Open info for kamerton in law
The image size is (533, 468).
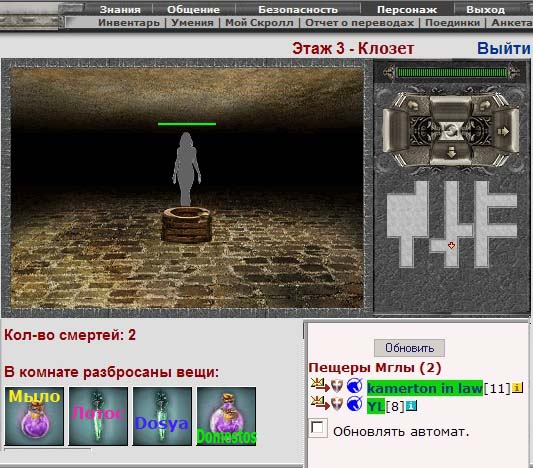tap(517, 387)
